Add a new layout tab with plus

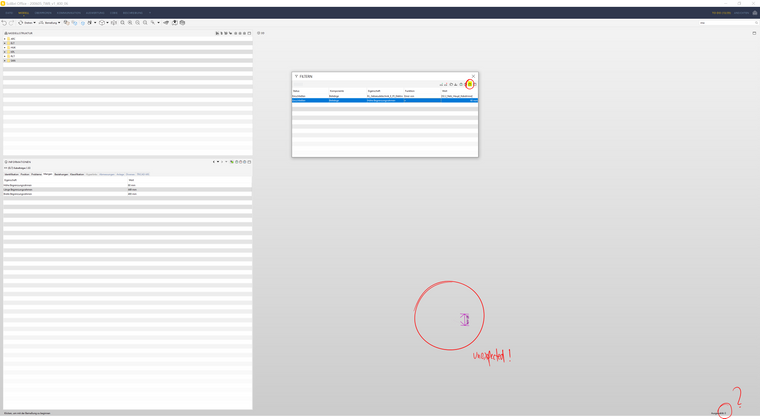(150, 13)
